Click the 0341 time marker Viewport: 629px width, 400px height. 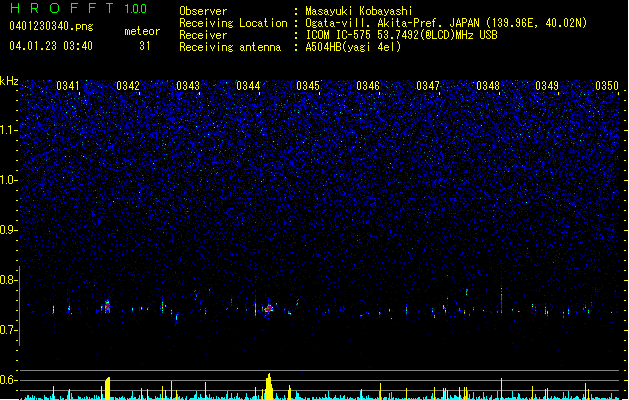click(x=68, y=86)
